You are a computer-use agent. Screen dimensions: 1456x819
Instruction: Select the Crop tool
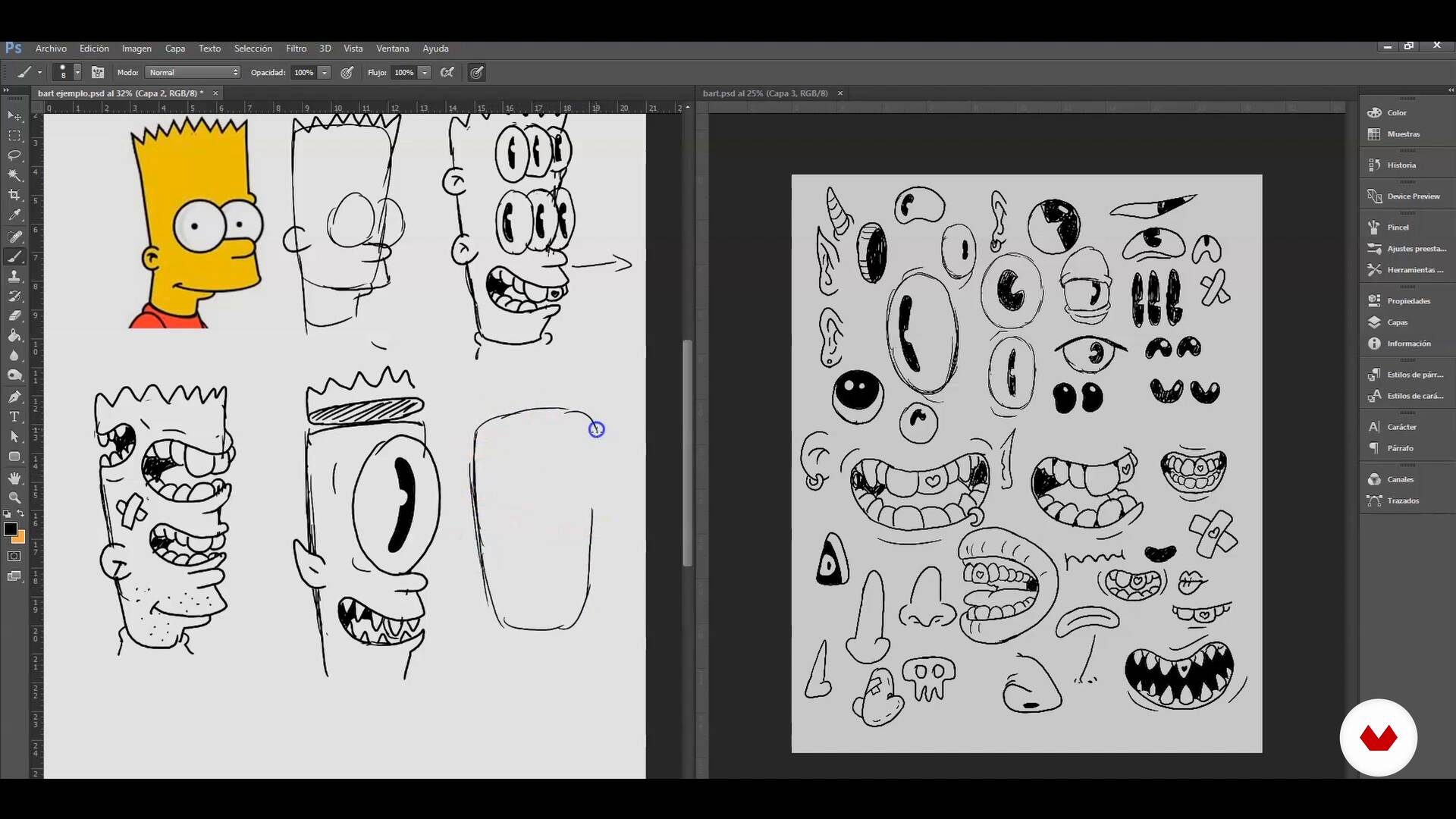[x=14, y=195]
